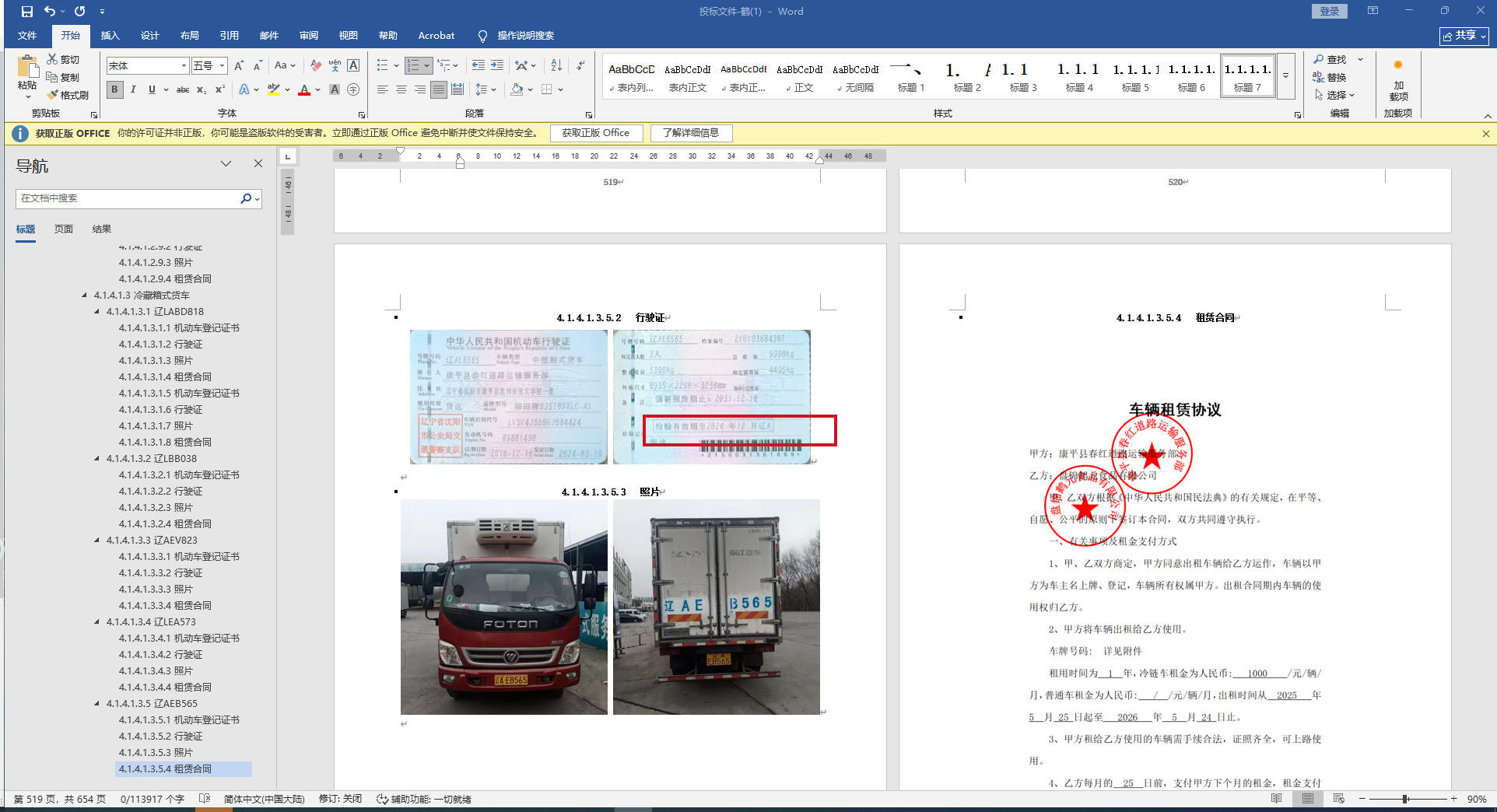Screen dimensions: 1497x812
Task: Switch to the 页面 tab in the navigation pane
Action: point(64,229)
